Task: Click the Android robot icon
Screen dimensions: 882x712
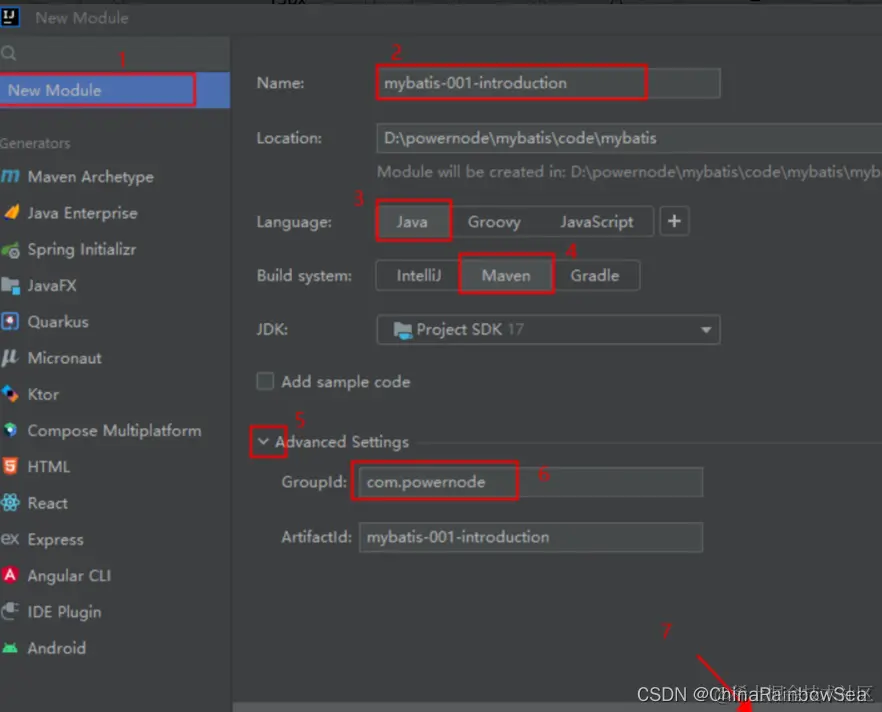Action: [x=10, y=648]
